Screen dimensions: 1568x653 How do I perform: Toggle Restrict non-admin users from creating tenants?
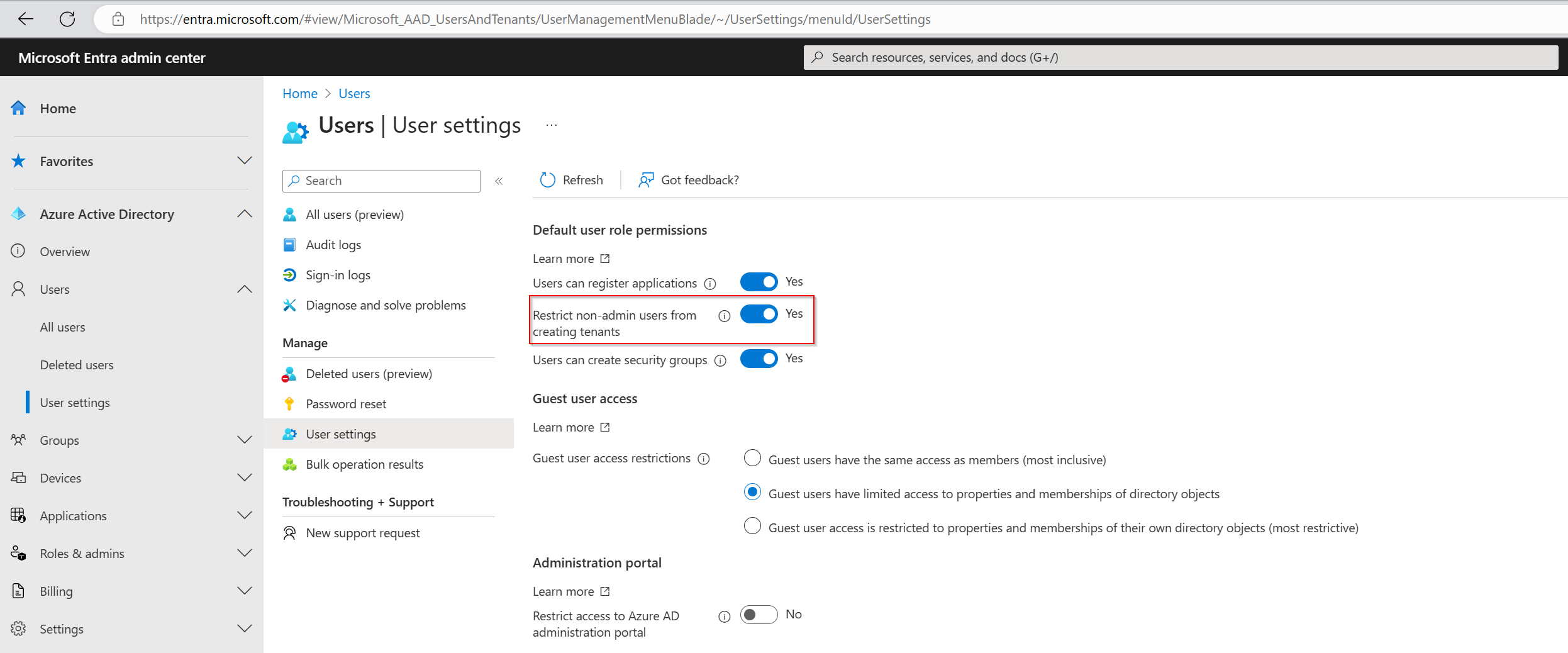[759, 314]
